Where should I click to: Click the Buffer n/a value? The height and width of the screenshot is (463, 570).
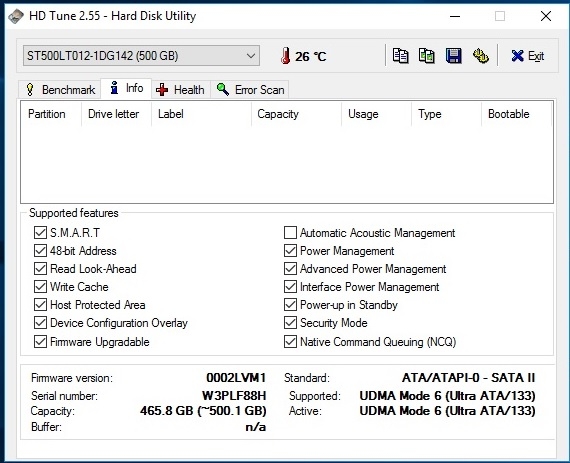click(256, 427)
